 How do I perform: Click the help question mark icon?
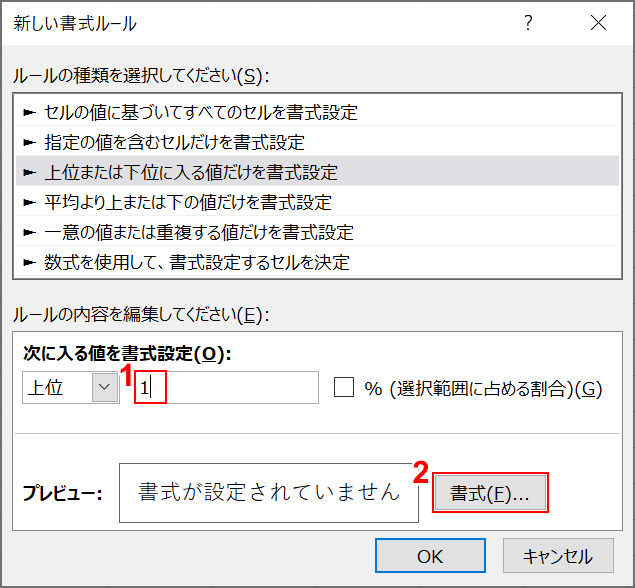point(528,23)
